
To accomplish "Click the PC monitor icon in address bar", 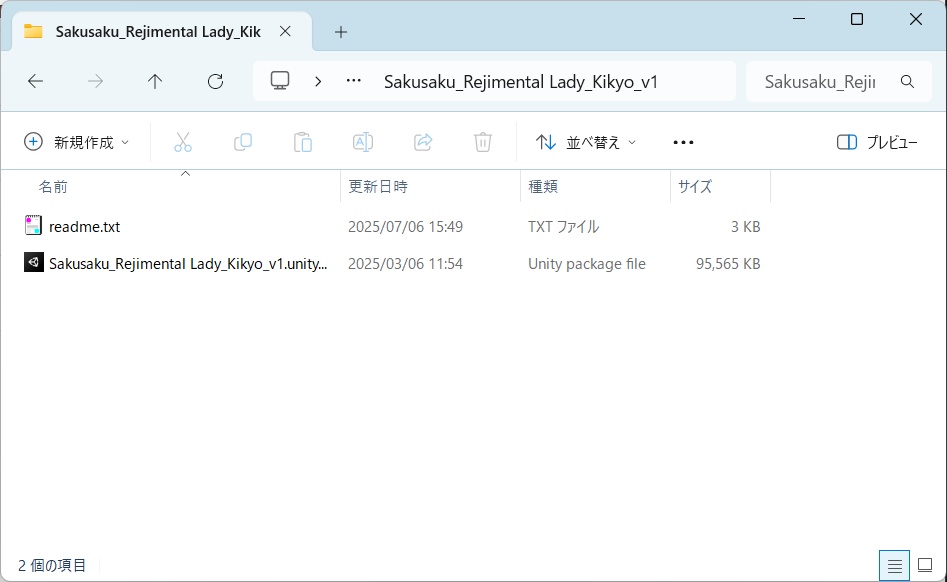I will 280,81.
